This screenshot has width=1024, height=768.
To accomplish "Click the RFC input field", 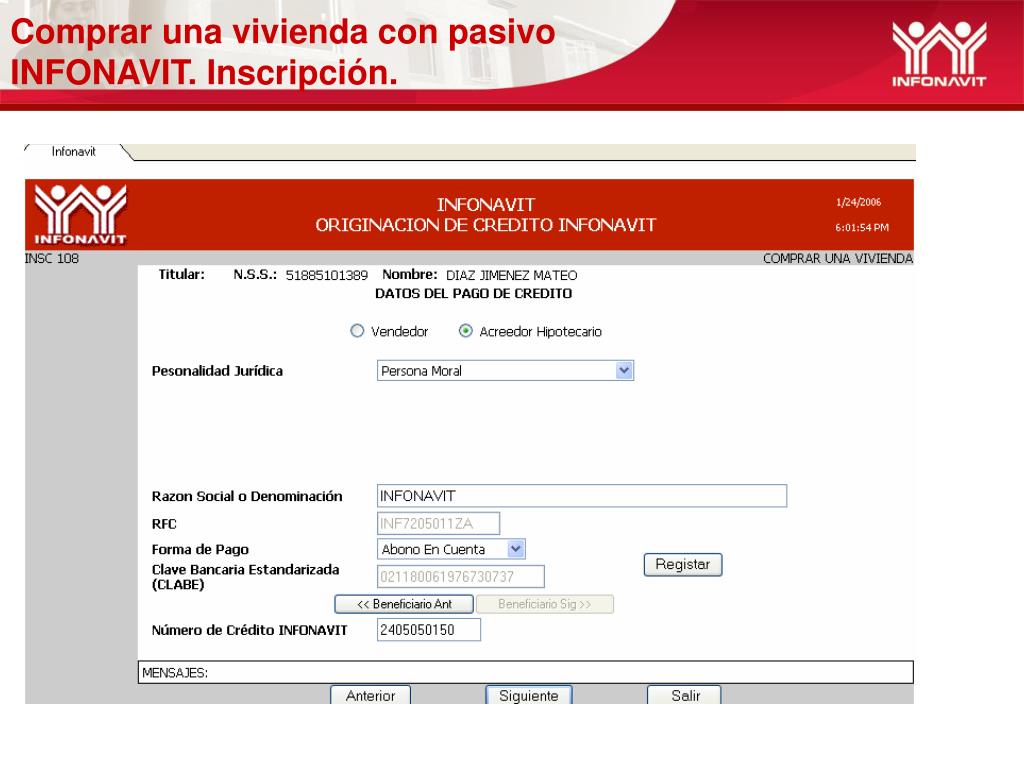I will pyautogui.click(x=438, y=523).
